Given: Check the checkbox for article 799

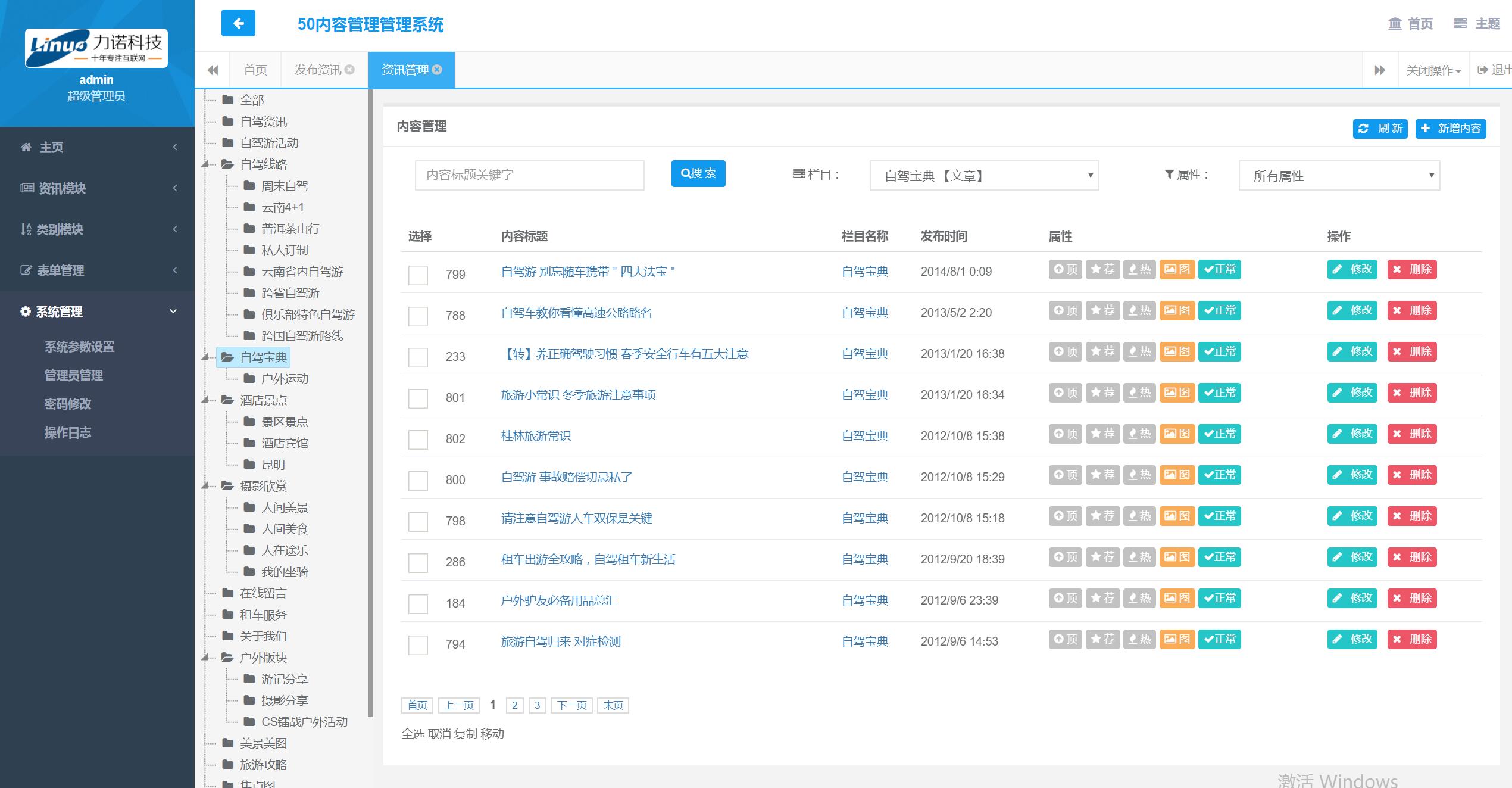Looking at the screenshot, I should (x=418, y=275).
